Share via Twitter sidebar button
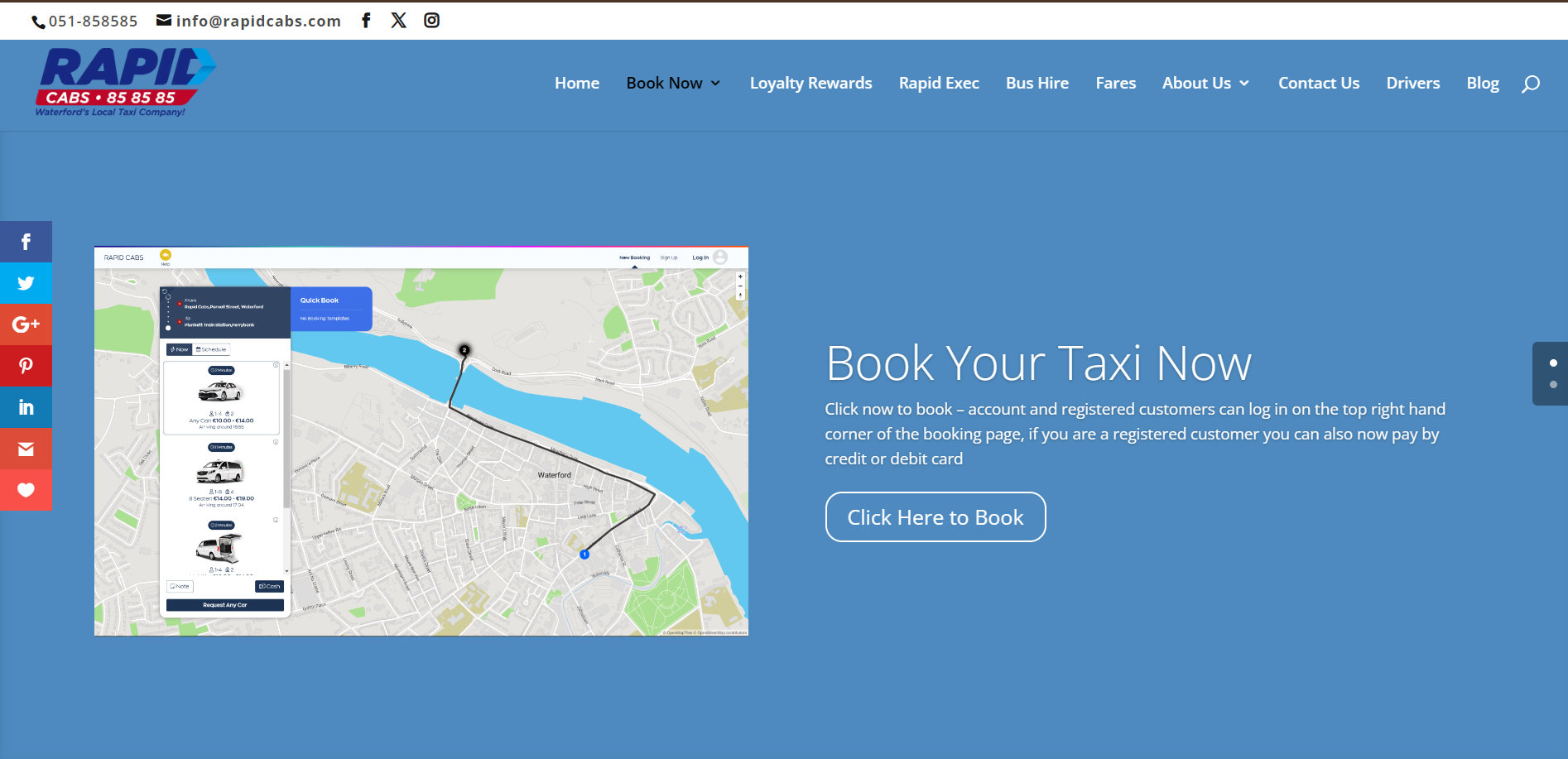The width and height of the screenshot is (1568, 759). pos(26,283)
